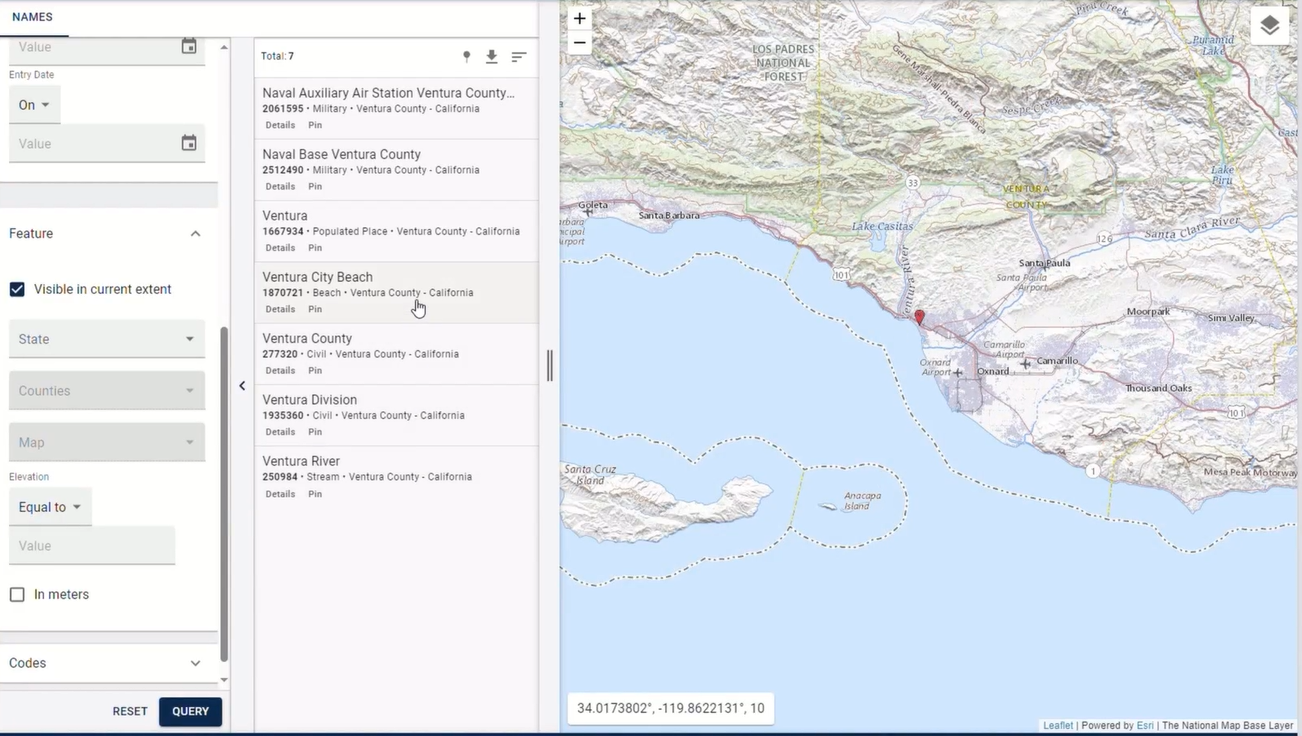1302x736 pixels.
Task: Click the pin-all results icon above the list
Action: 466,57
